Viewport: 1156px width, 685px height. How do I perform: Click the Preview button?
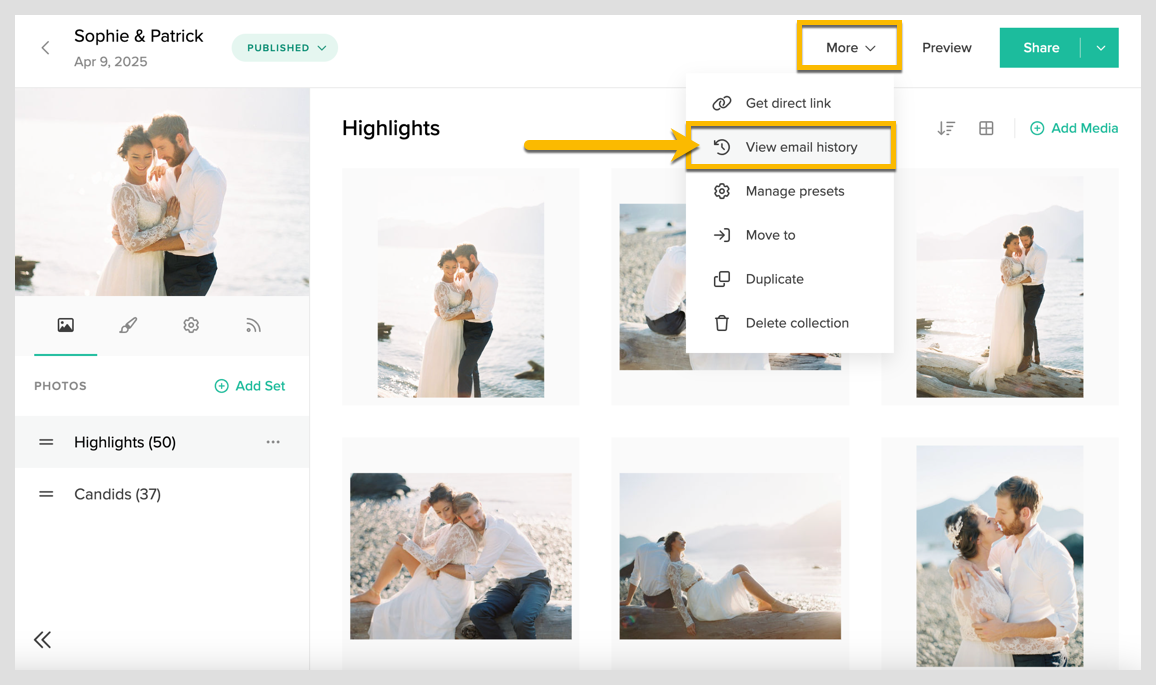click(x=946, y=48)
